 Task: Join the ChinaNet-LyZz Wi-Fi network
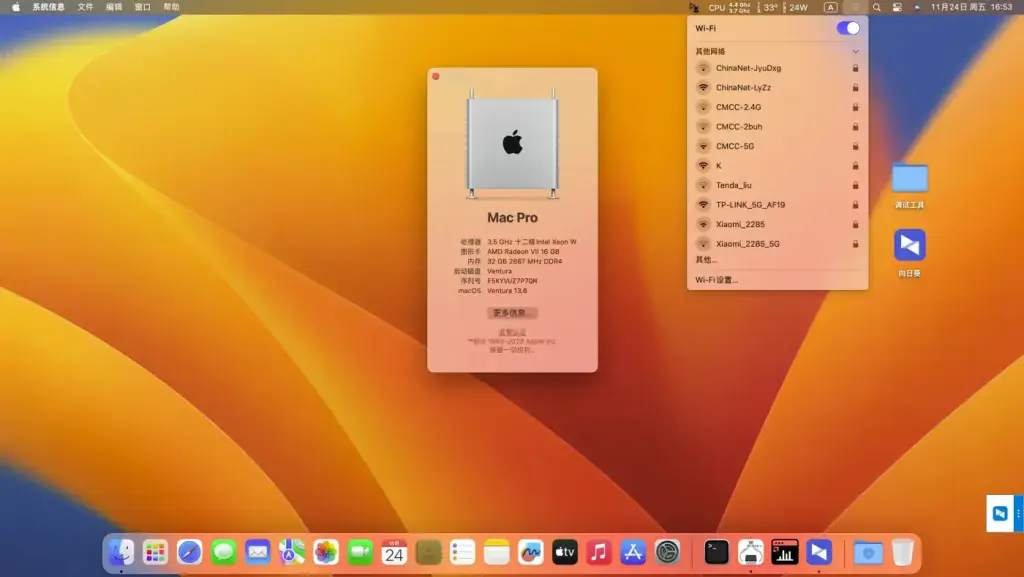tap(777, 87)
